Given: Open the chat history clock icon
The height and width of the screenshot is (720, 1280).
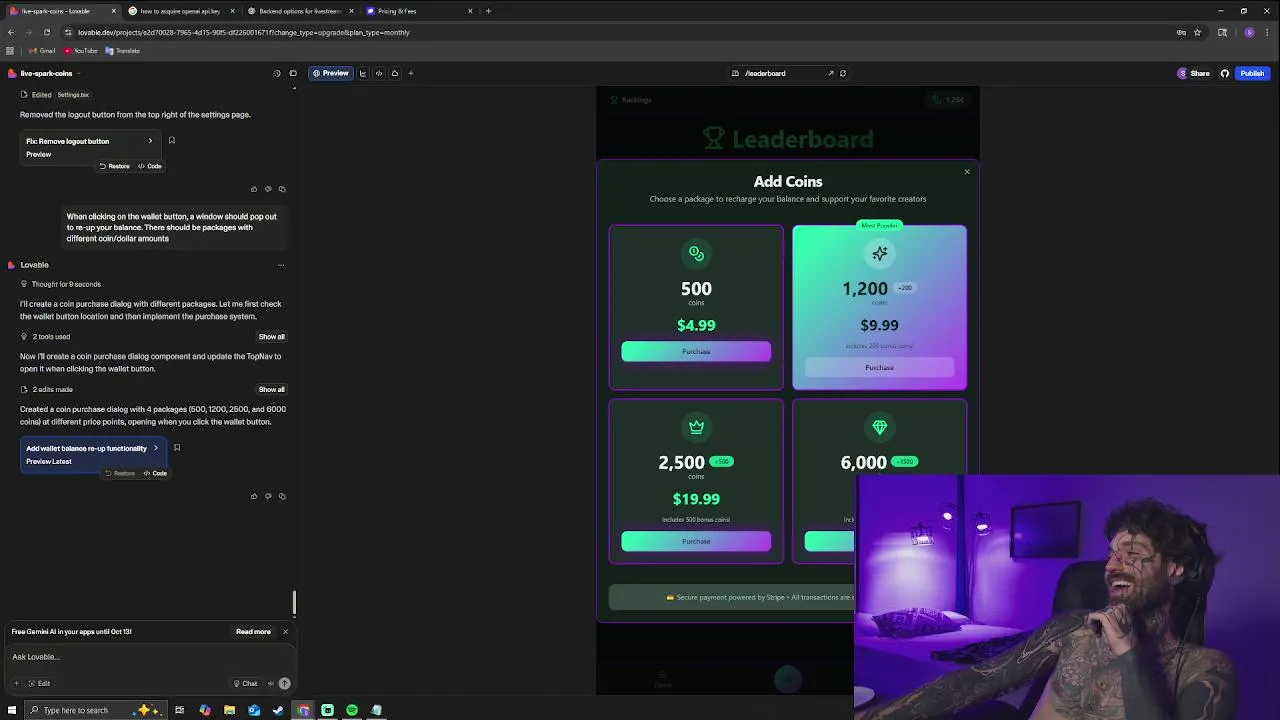Looking at the screenshot, I should point(277,73).
